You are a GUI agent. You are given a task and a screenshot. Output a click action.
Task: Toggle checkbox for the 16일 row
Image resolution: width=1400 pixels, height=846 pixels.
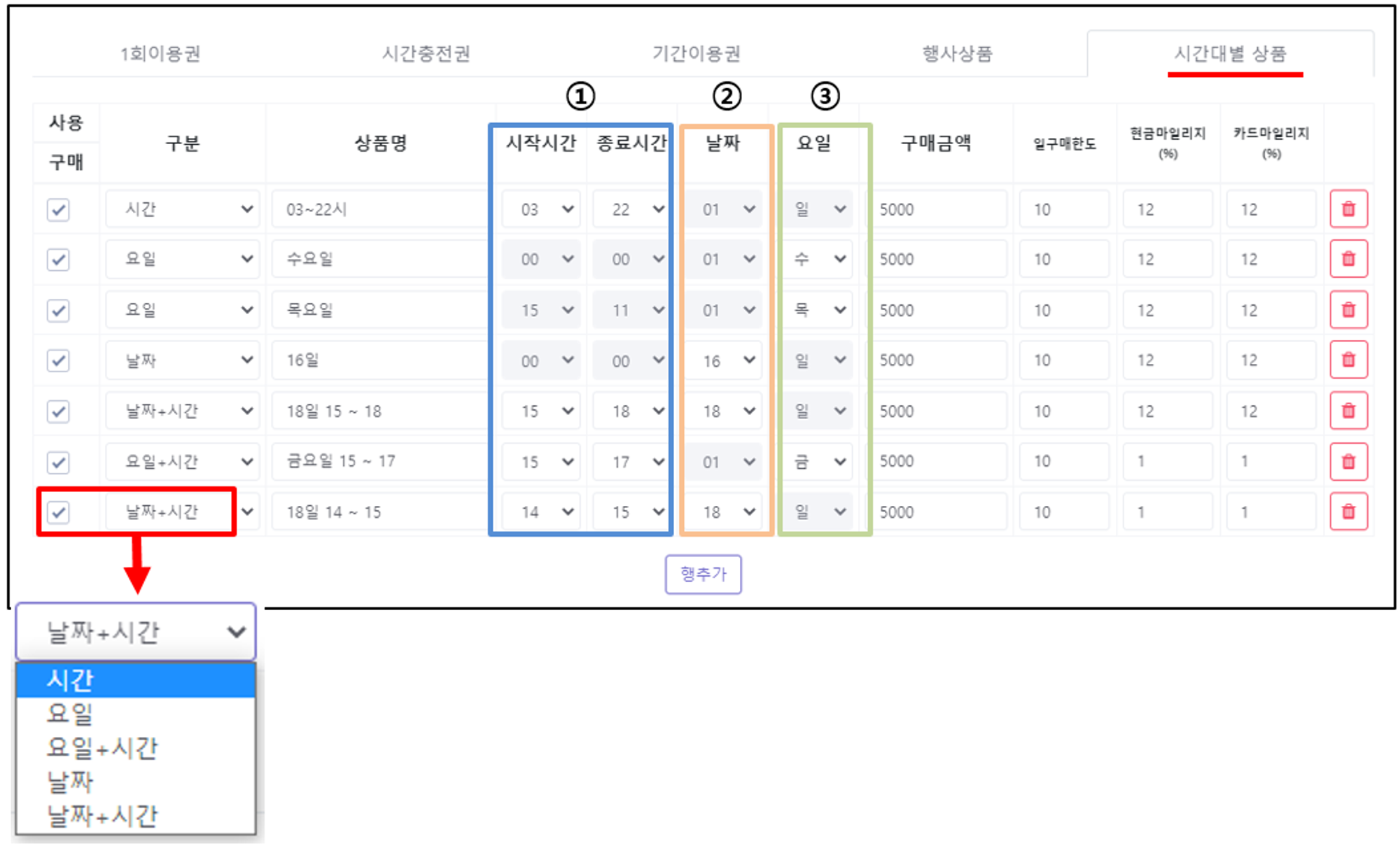click(x=58, y=360)
